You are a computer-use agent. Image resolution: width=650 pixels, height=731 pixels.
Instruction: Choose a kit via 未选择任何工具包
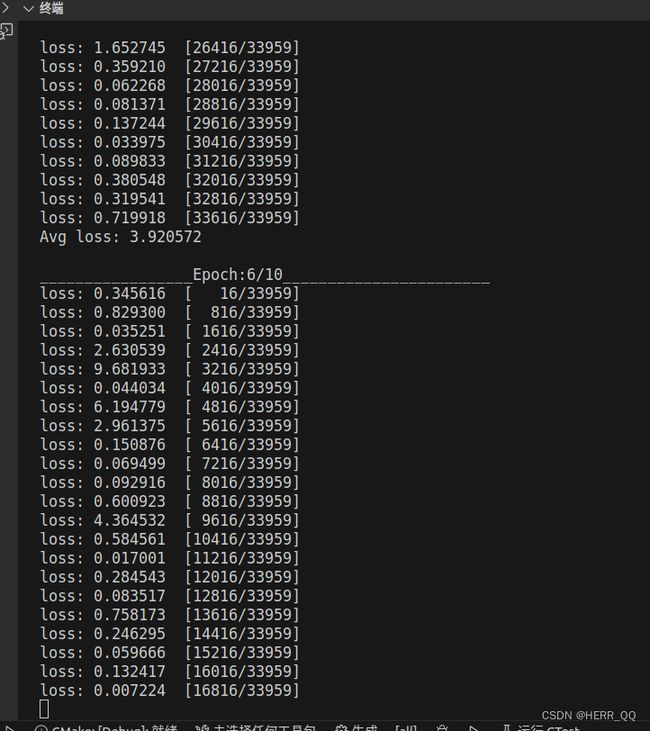click(264, 728)
